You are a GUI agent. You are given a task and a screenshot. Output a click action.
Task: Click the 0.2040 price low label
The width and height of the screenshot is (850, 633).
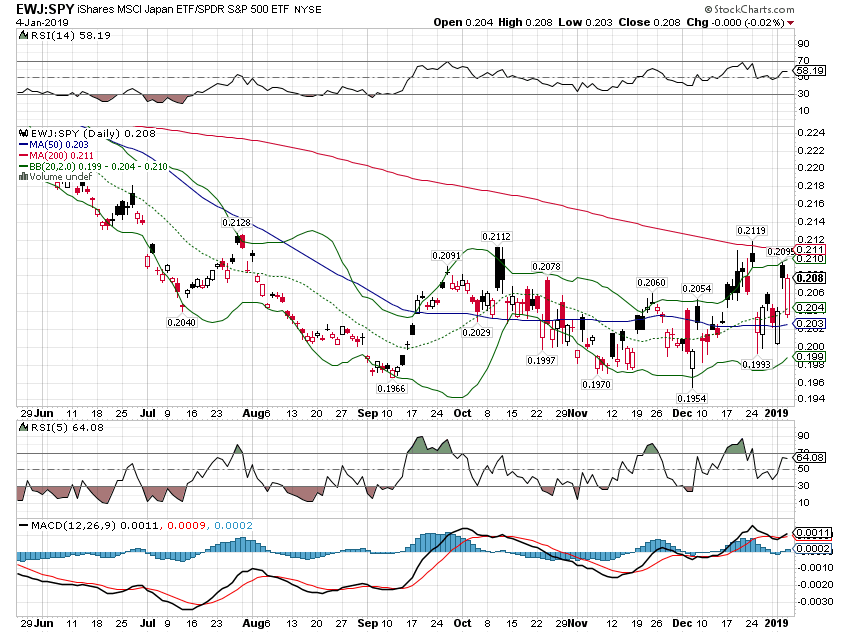pos(182,322)
